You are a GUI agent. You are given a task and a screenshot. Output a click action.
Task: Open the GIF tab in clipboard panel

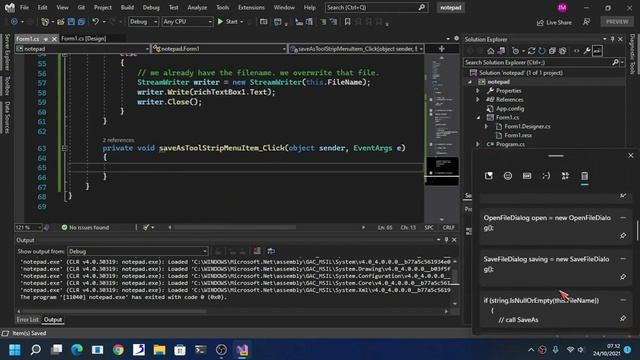[527, 176]
